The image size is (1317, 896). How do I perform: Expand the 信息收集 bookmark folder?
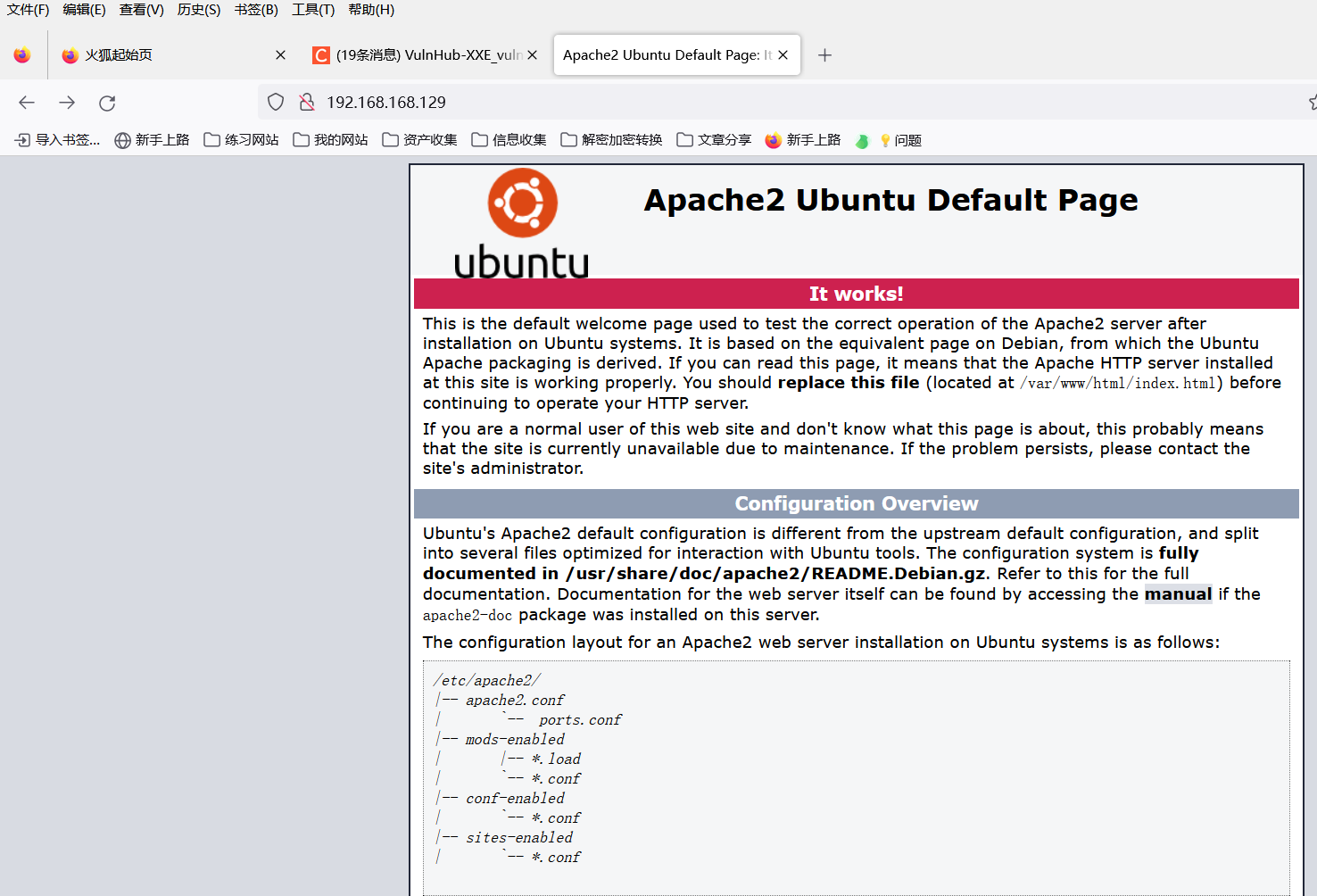tap(509, 140)
